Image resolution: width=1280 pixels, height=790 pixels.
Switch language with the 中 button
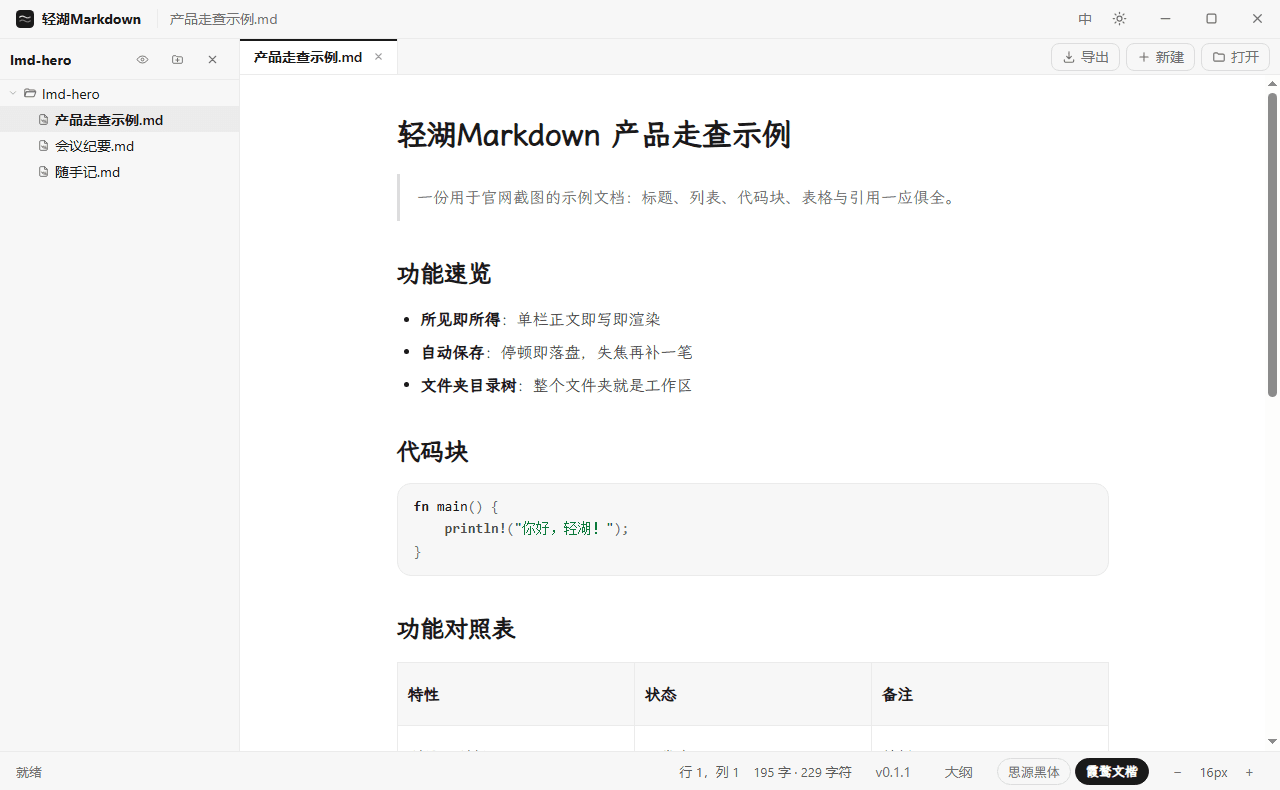1085,19
